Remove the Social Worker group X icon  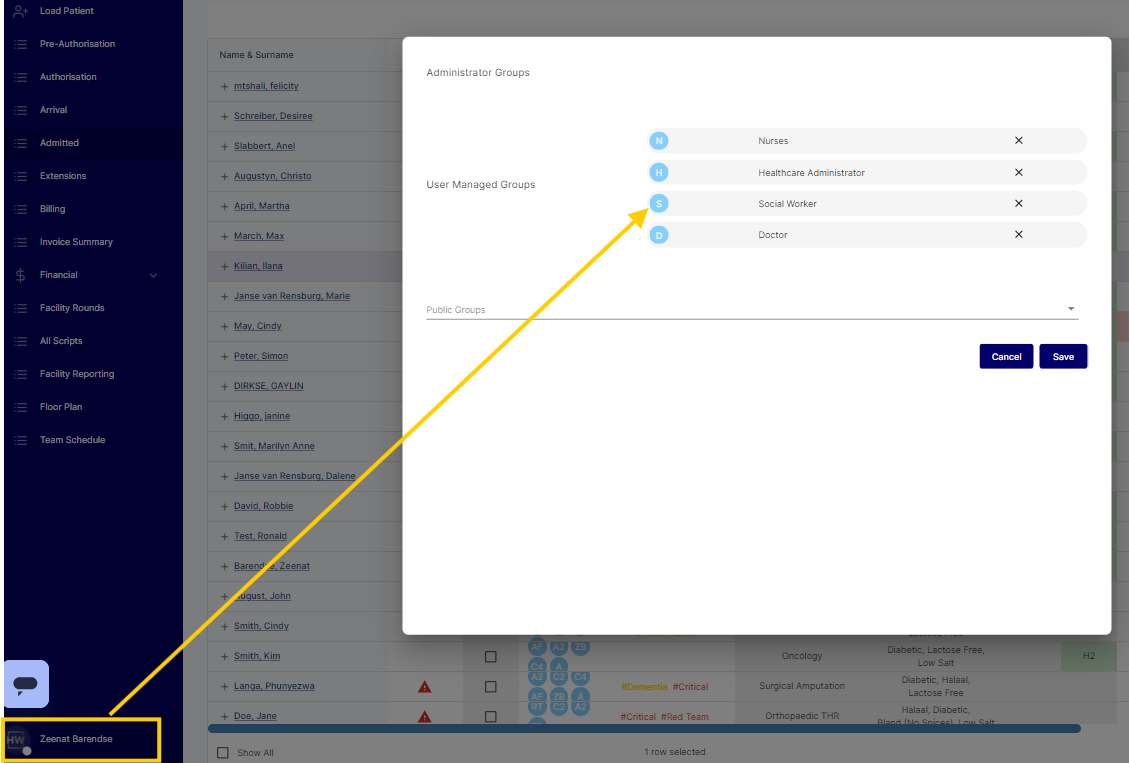pyautogui.click(x=1018, y=204)
